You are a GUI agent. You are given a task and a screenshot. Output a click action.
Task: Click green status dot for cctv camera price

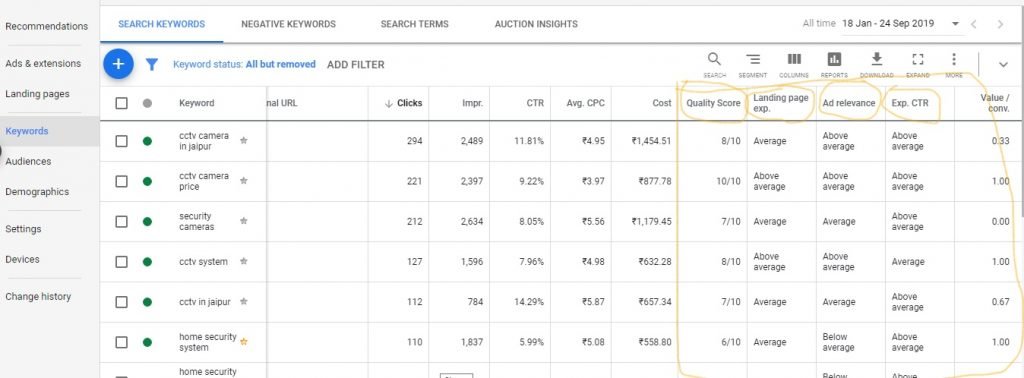[x=148, y=181]
